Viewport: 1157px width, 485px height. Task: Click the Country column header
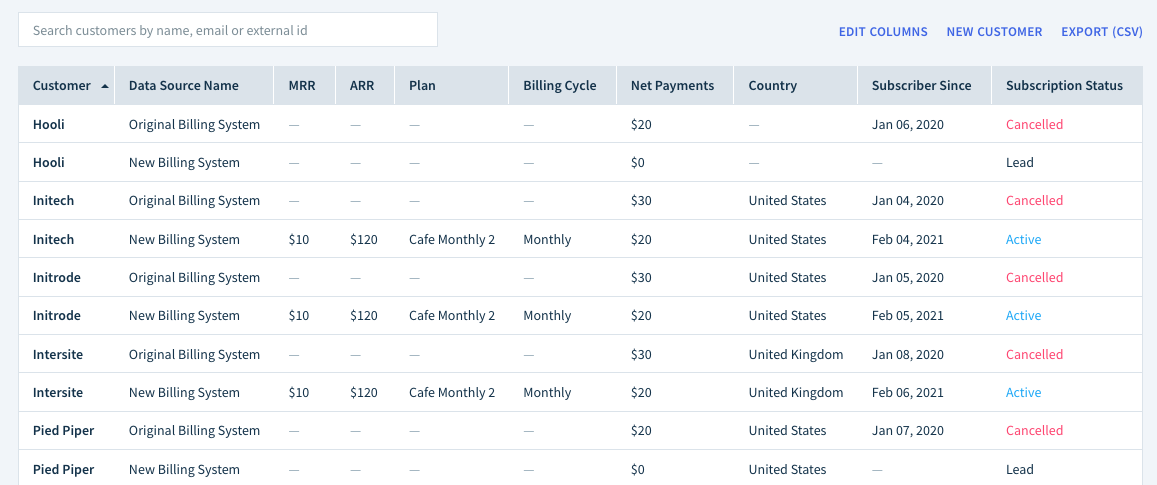(x=773, y=86)
